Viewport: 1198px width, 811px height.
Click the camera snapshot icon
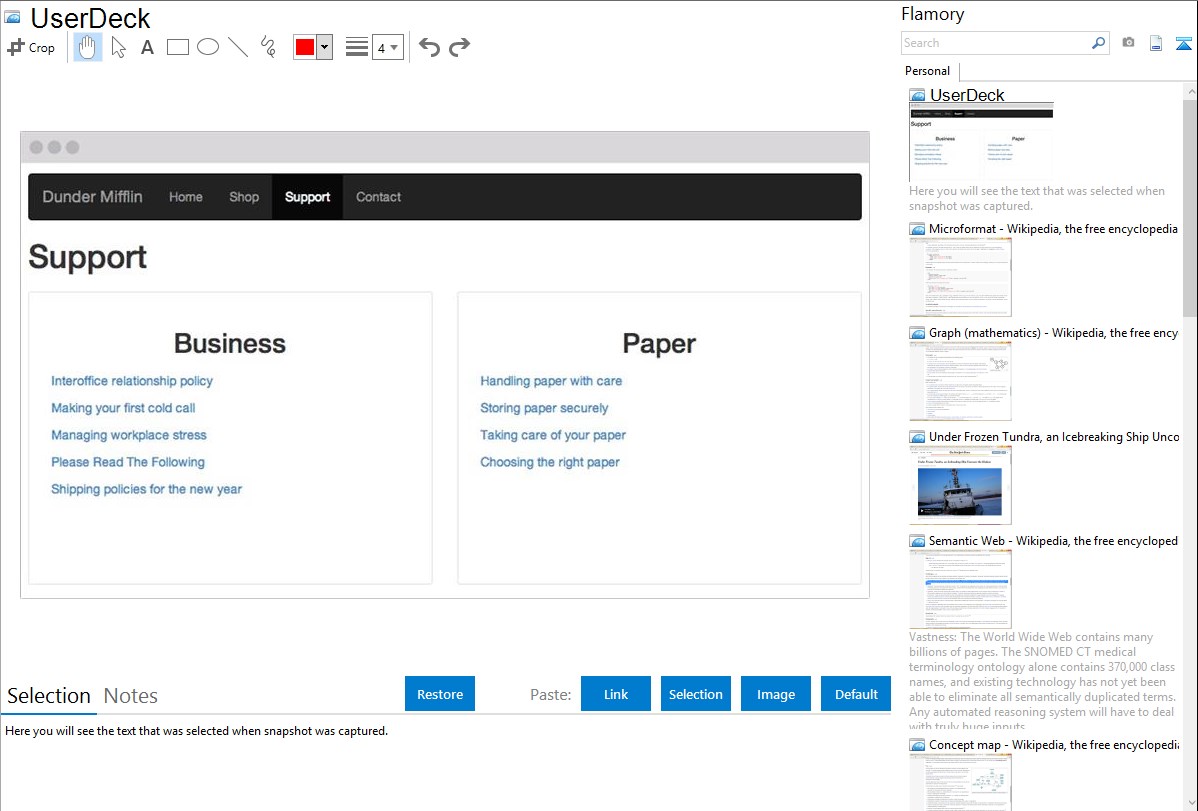1128,43
